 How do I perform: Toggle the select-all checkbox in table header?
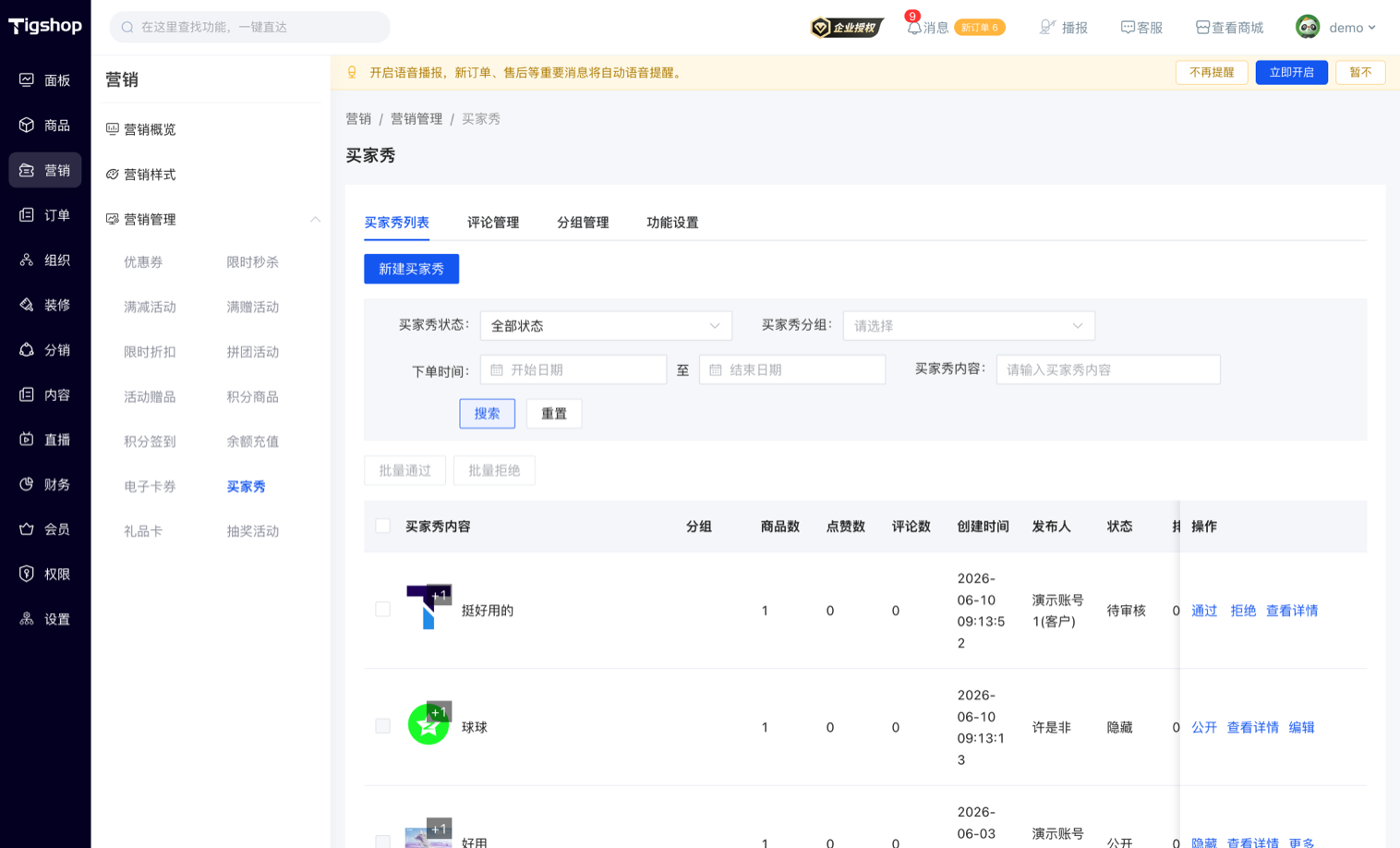[382, 527]
